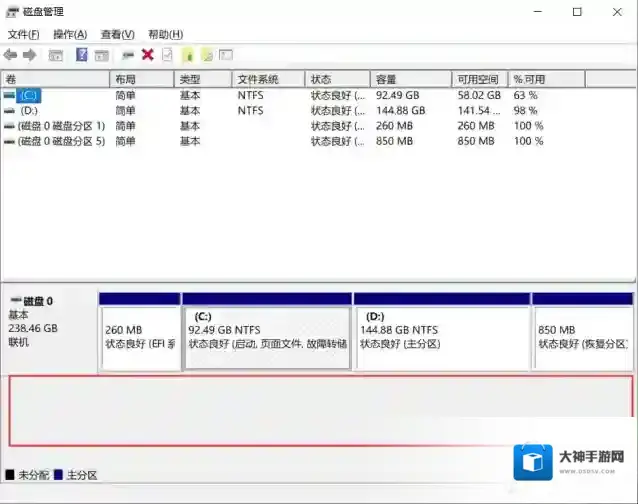Toggle the action pane toolbar icon
Viewport: 638px width, 504px height.
click(102, 55)
